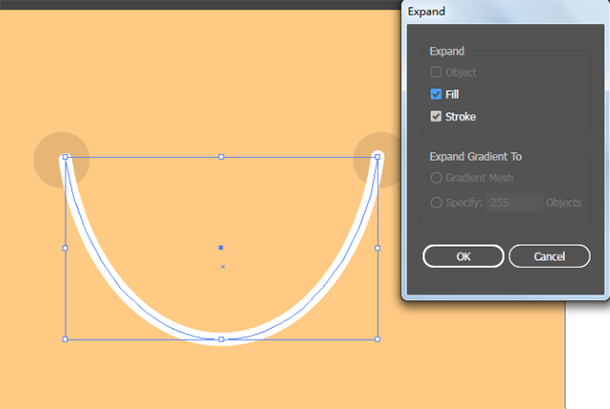This screenshot has width=610, height=409.
Task: Click the right-middle bounding box handle
Action: [377, 248]
